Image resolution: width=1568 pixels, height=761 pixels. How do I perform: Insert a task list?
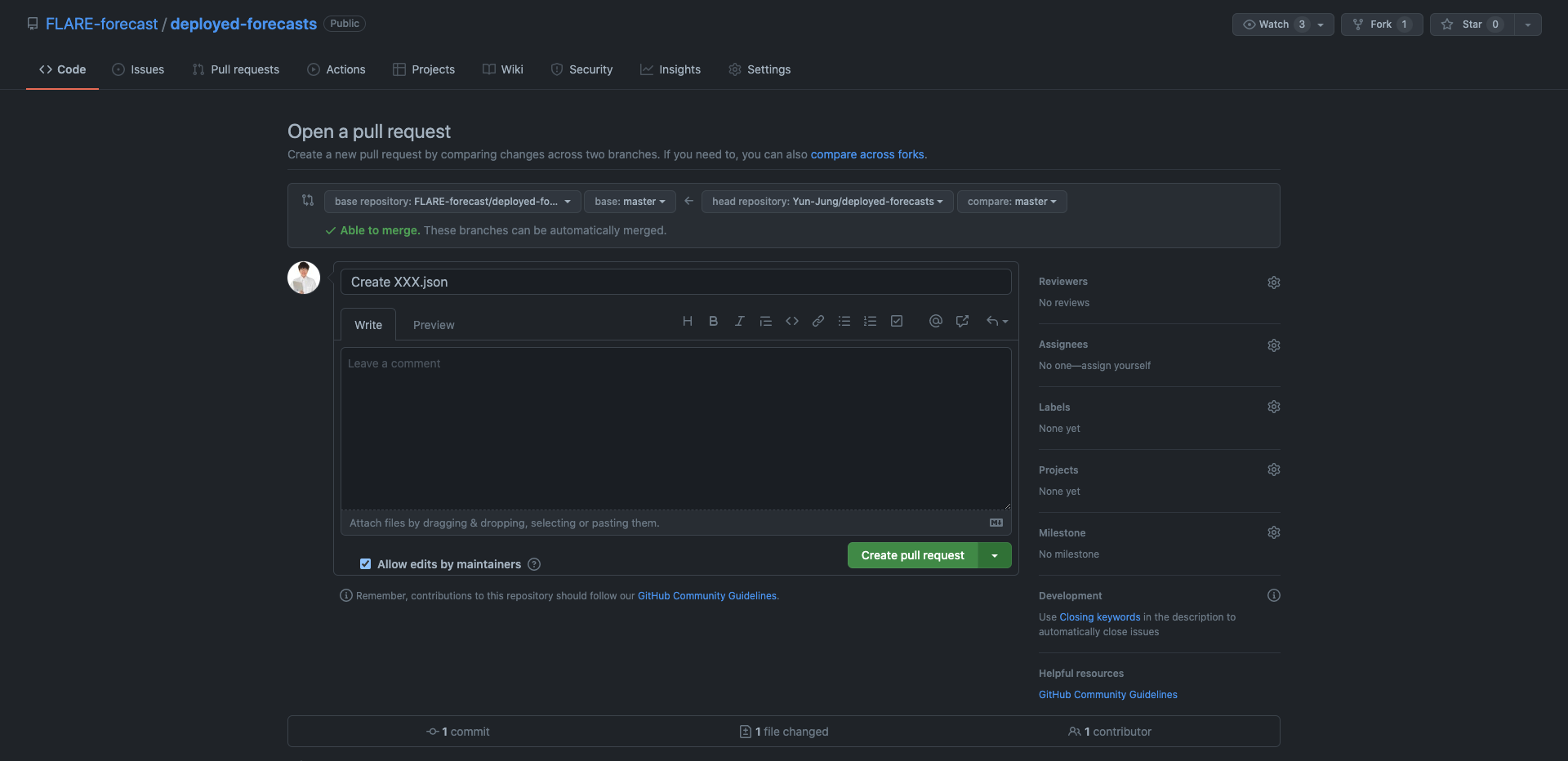click(897, 321)
